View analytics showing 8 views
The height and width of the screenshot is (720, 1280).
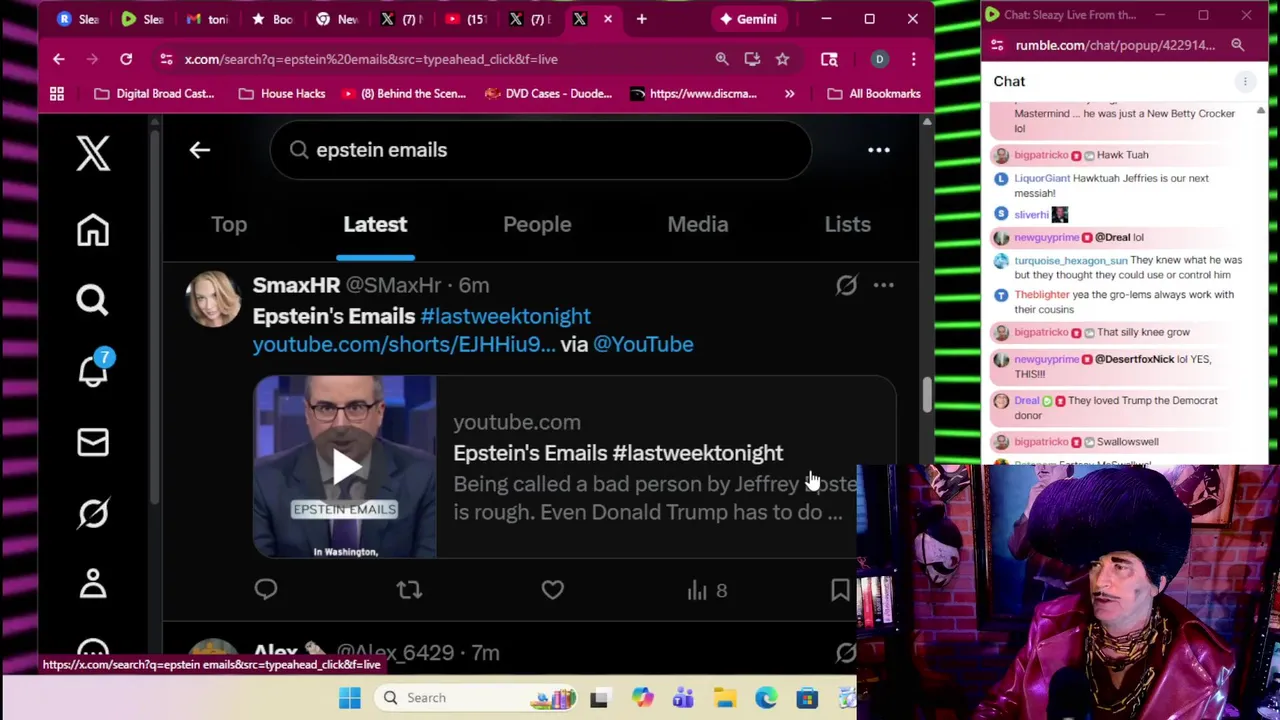(x=707, y=591)
